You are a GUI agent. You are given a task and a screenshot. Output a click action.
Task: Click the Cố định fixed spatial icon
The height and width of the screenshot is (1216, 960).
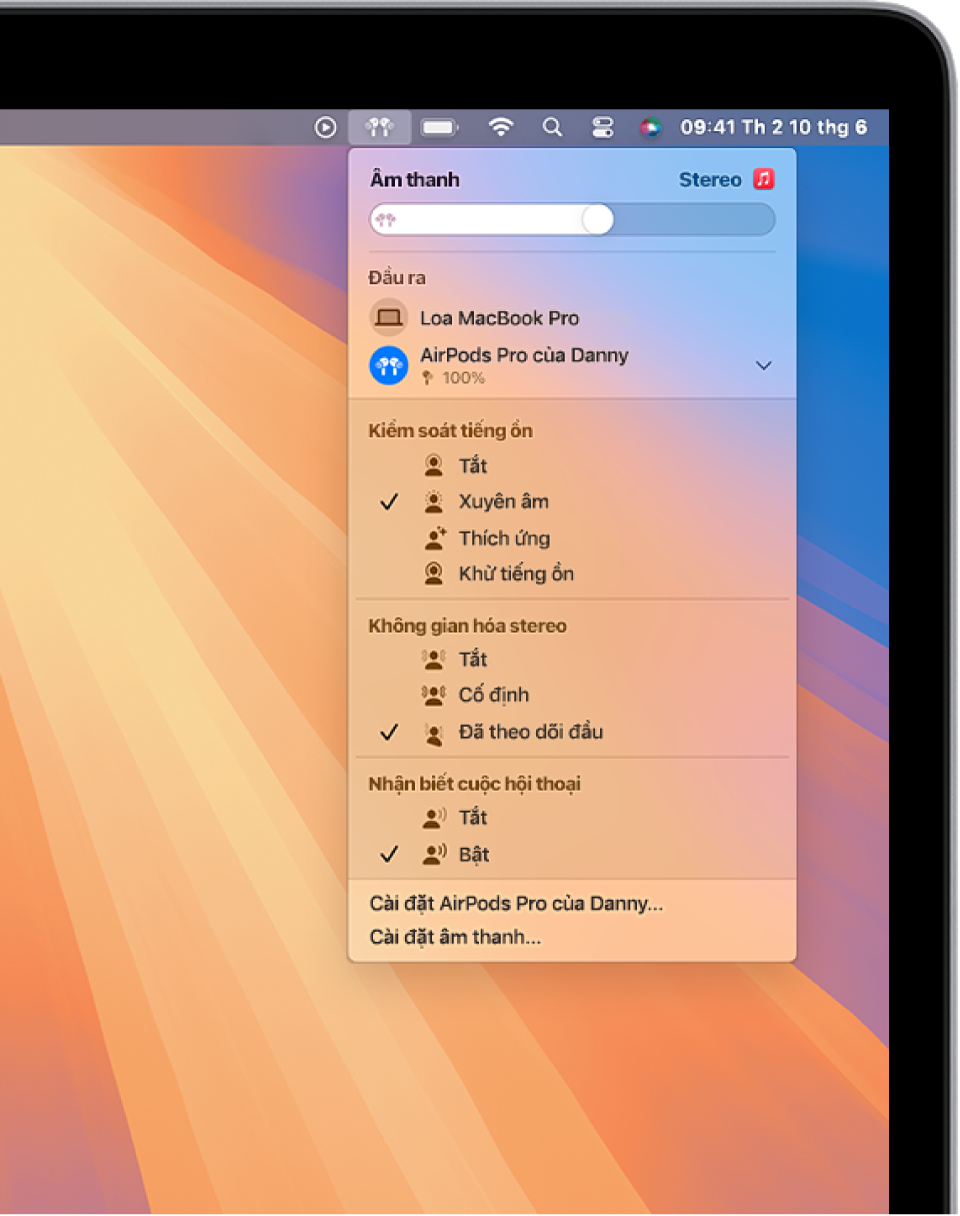[x=434, y=695]
